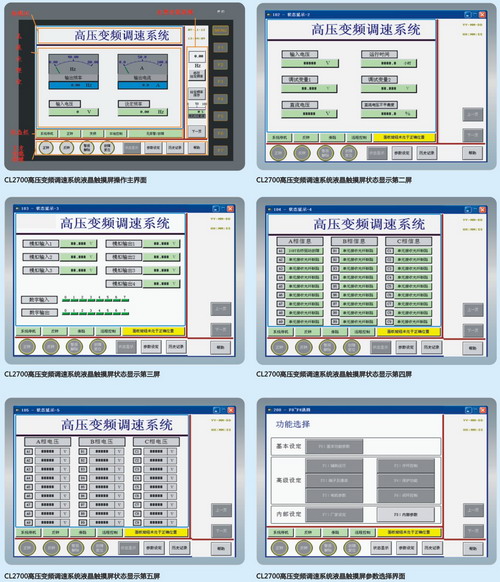Toggle 数字输入 bit 0 indicator in 状态显示-3
500x582 pixels.
tap(66, 299)
